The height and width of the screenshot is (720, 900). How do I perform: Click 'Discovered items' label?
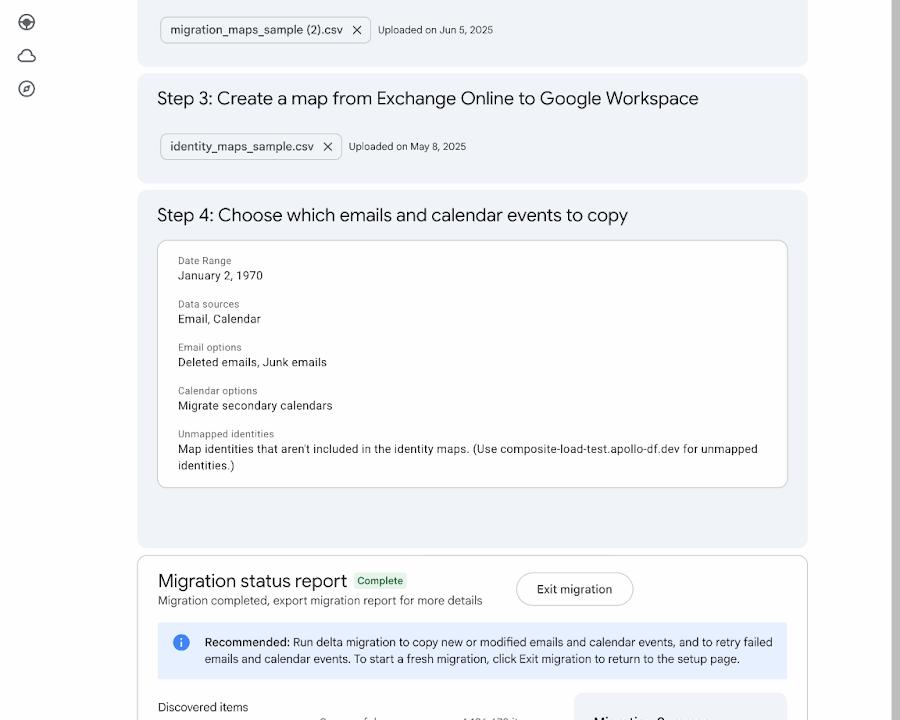[x=203, y=707]
